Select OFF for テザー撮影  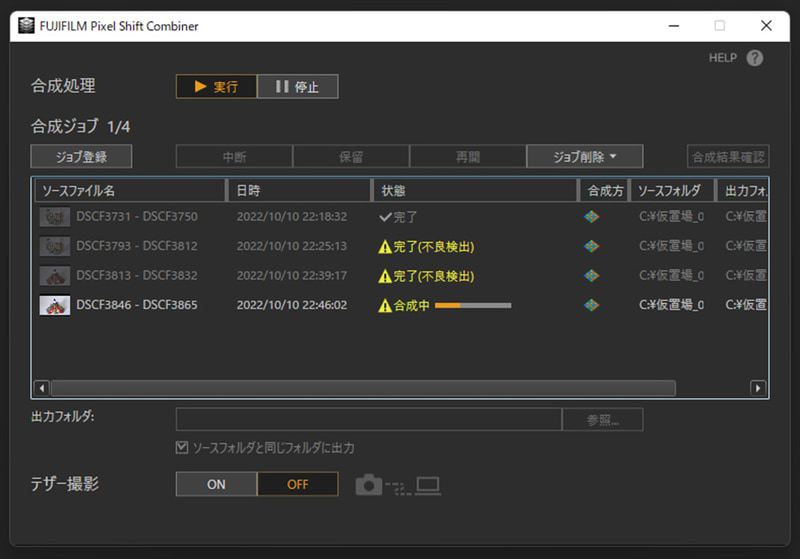point(298,484)
